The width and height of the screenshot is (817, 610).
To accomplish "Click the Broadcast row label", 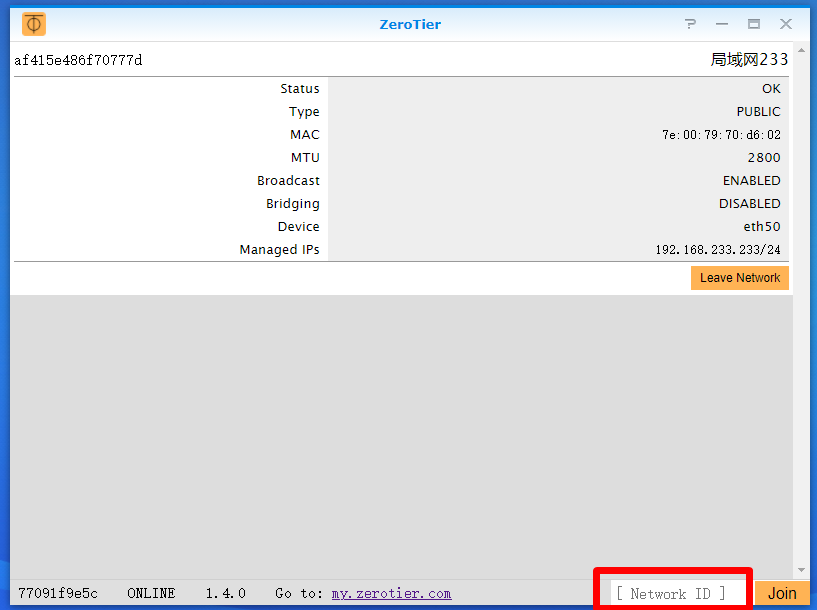I will tap(288, 181).
